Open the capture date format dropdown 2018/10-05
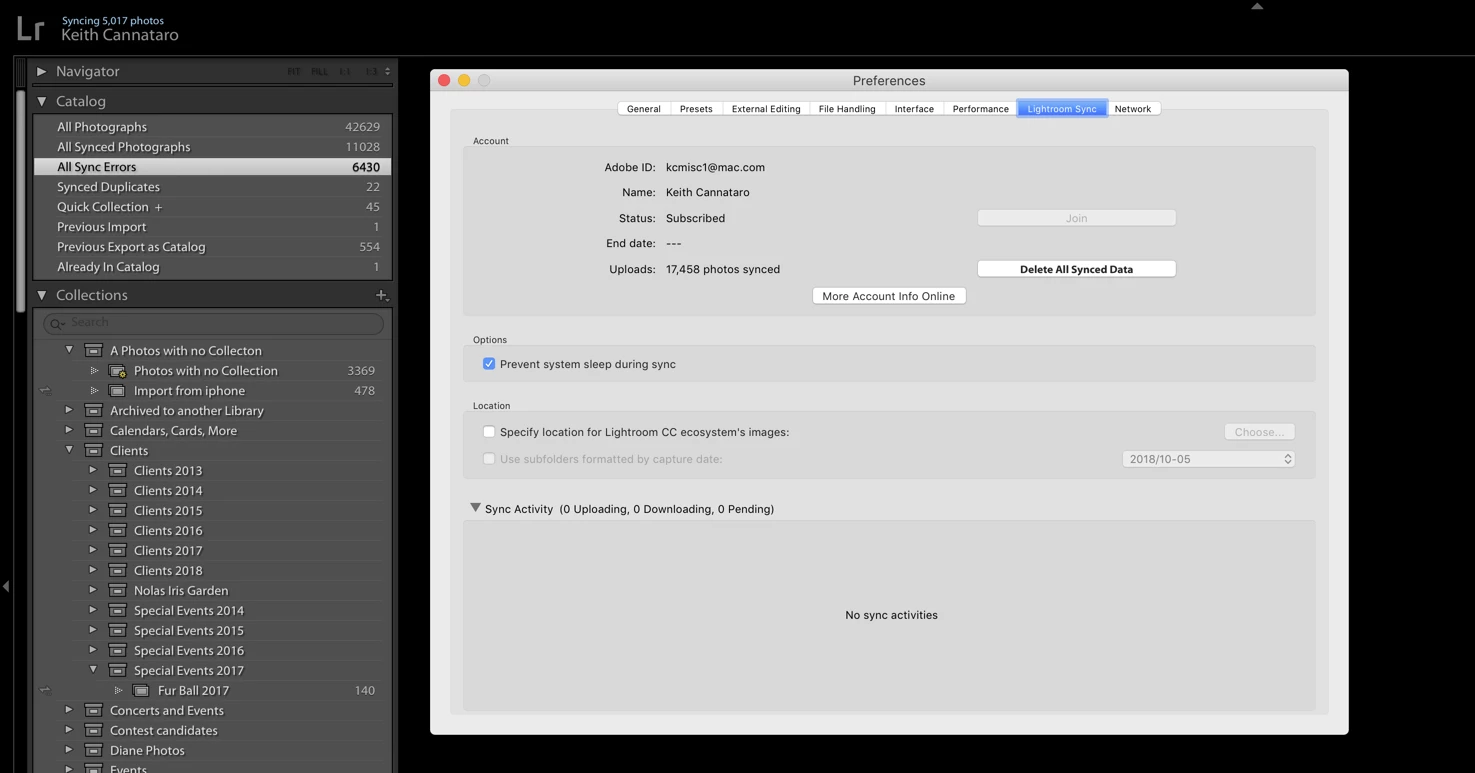The width and height of the screenshot is (1475, 773). pos(1209,459)
